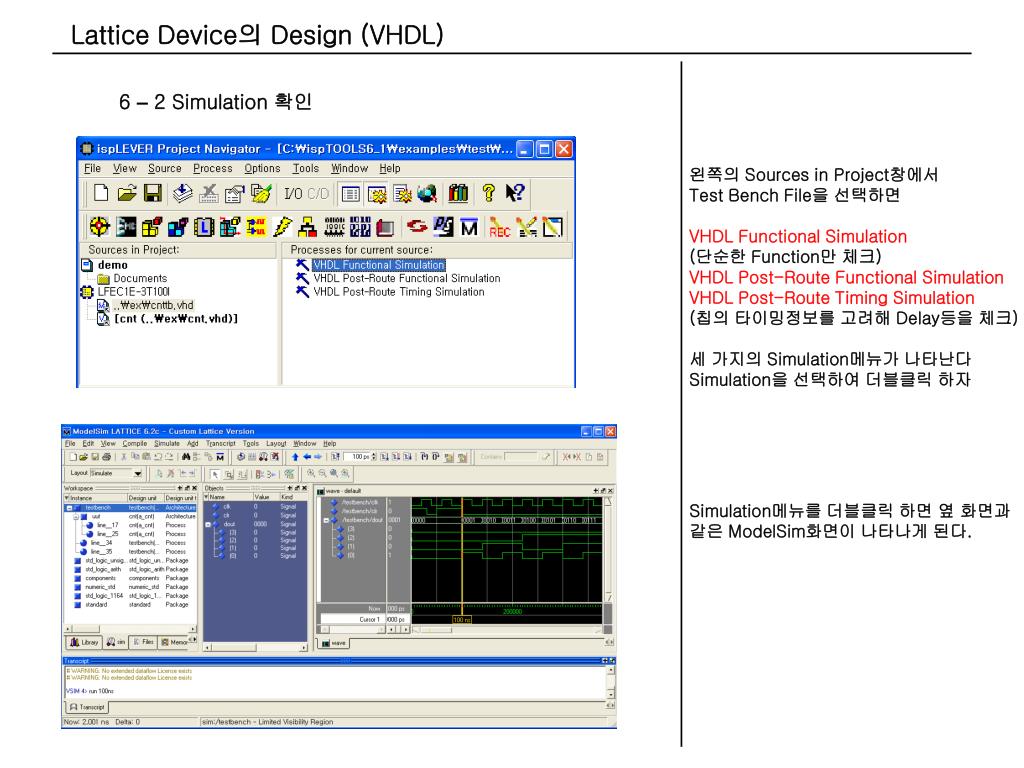
Task: Click run length stepper arrows beside 100 ps
Action: point(374,456)
